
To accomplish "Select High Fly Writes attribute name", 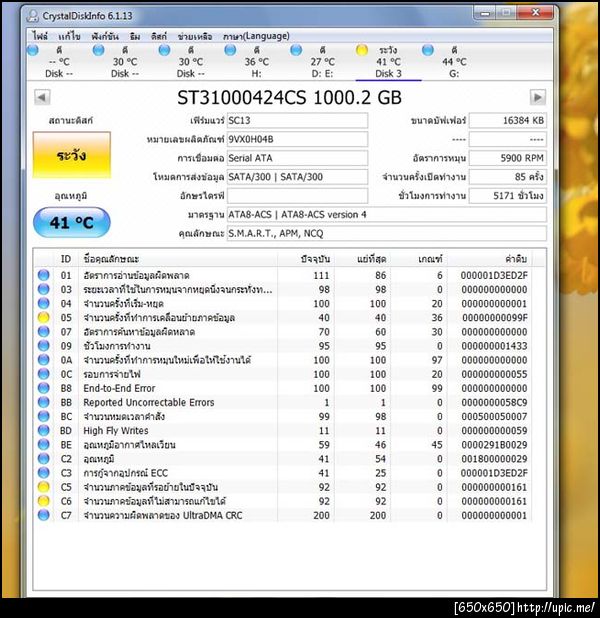I will 116,431.
